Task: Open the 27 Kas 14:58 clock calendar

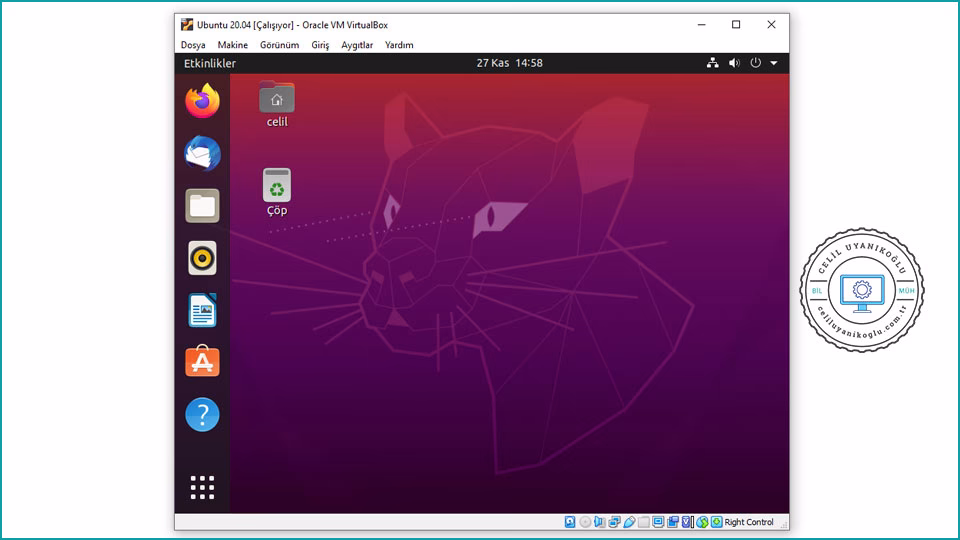Action: click(x=509, y=63)
